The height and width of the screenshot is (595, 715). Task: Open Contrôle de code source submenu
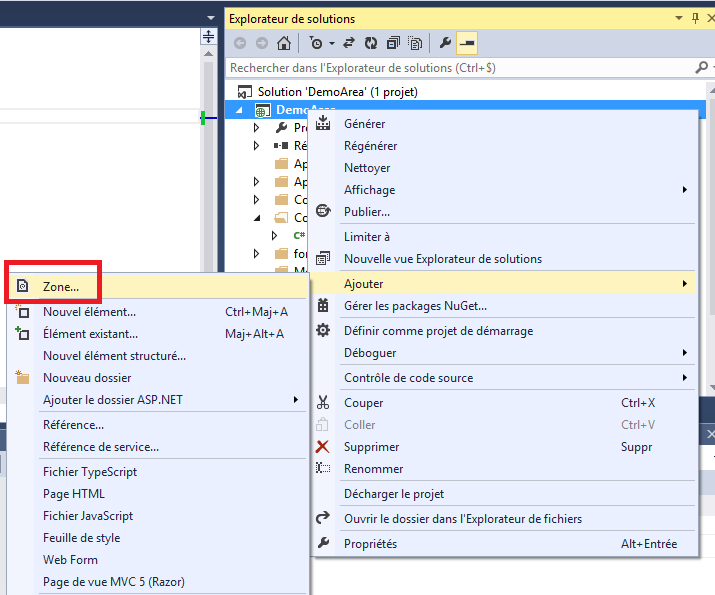pos(504,378)
